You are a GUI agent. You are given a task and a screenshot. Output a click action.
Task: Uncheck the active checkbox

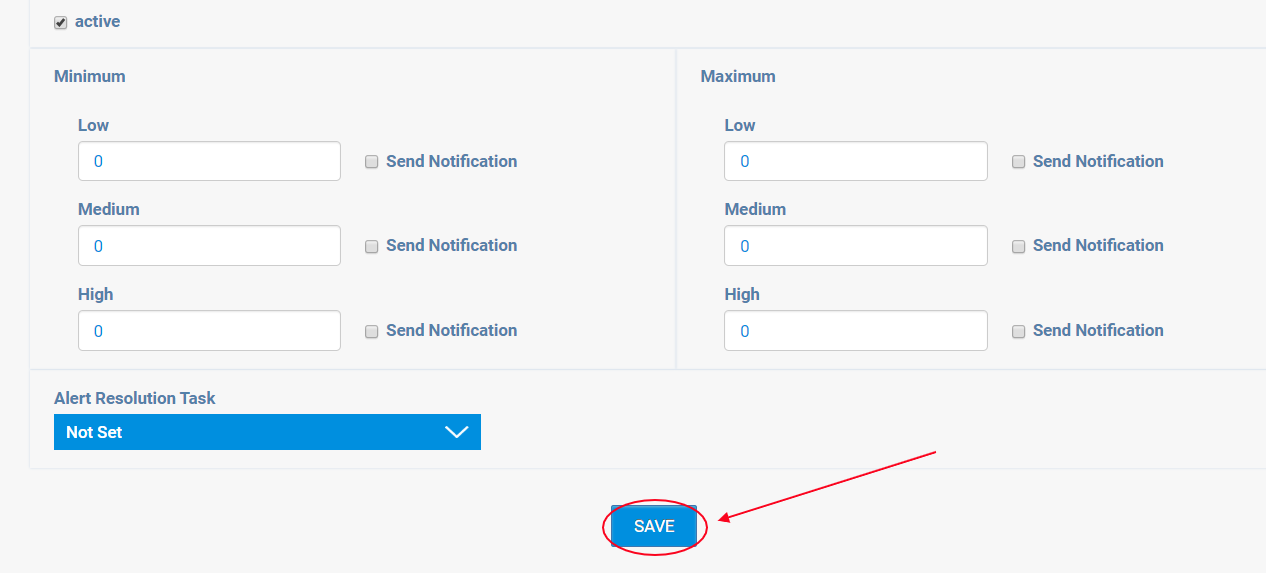click(x=61, y=22)
